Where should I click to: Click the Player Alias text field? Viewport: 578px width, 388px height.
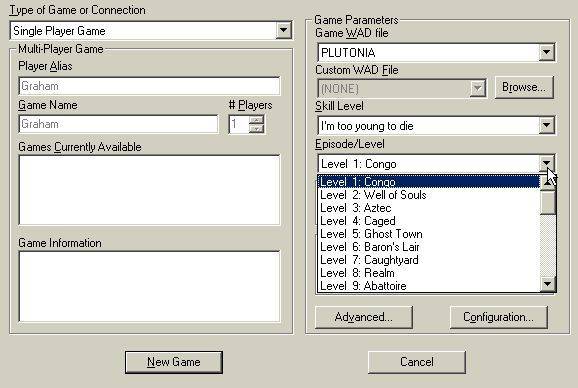coord(149,86)
